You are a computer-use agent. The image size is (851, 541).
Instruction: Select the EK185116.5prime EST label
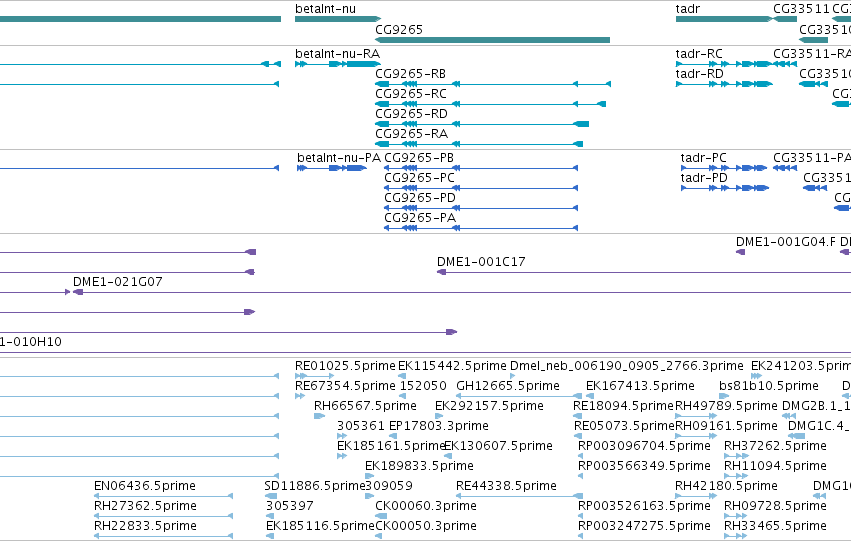[x=320, y=527]
